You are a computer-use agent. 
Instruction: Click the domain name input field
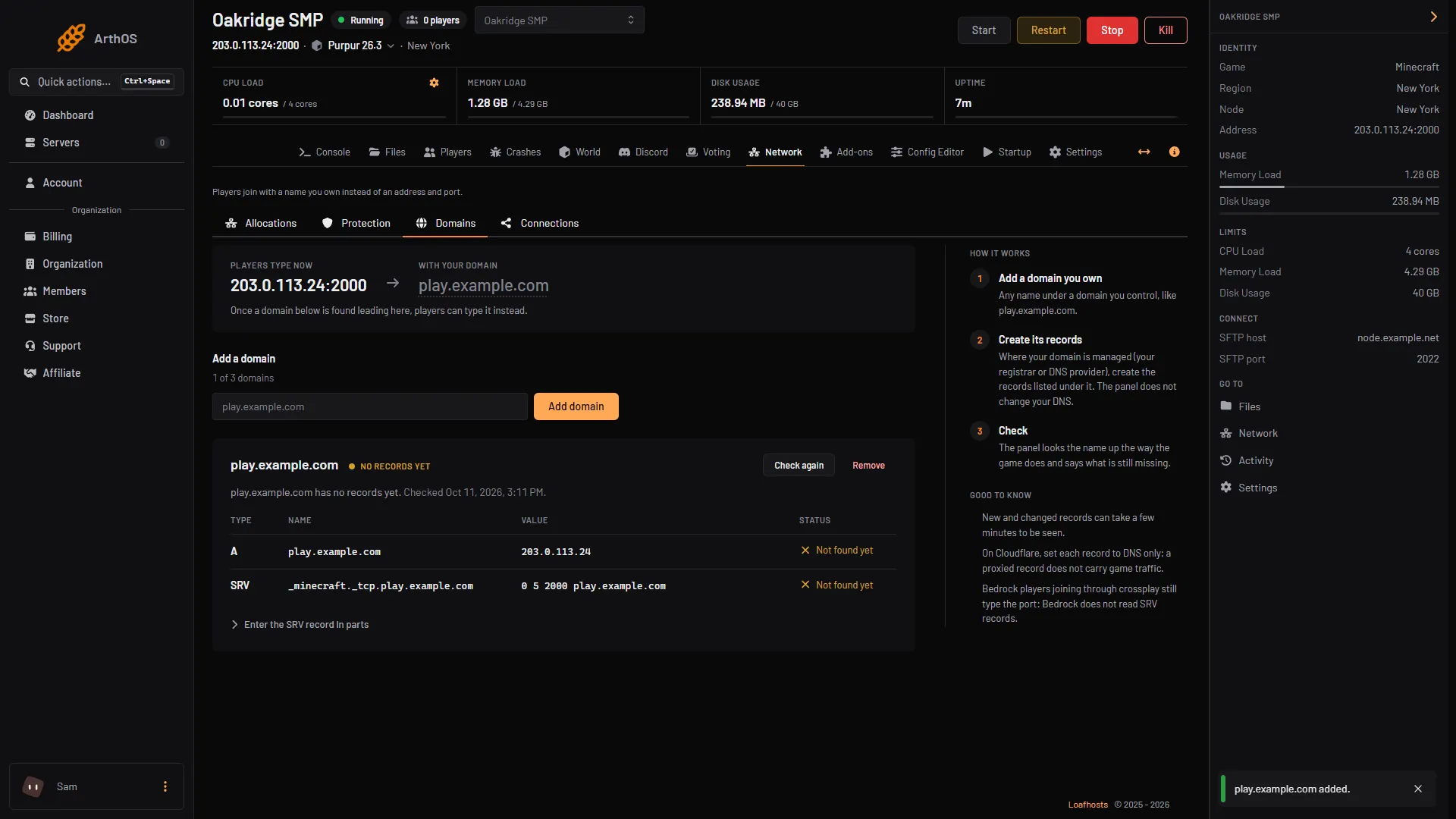370,406
